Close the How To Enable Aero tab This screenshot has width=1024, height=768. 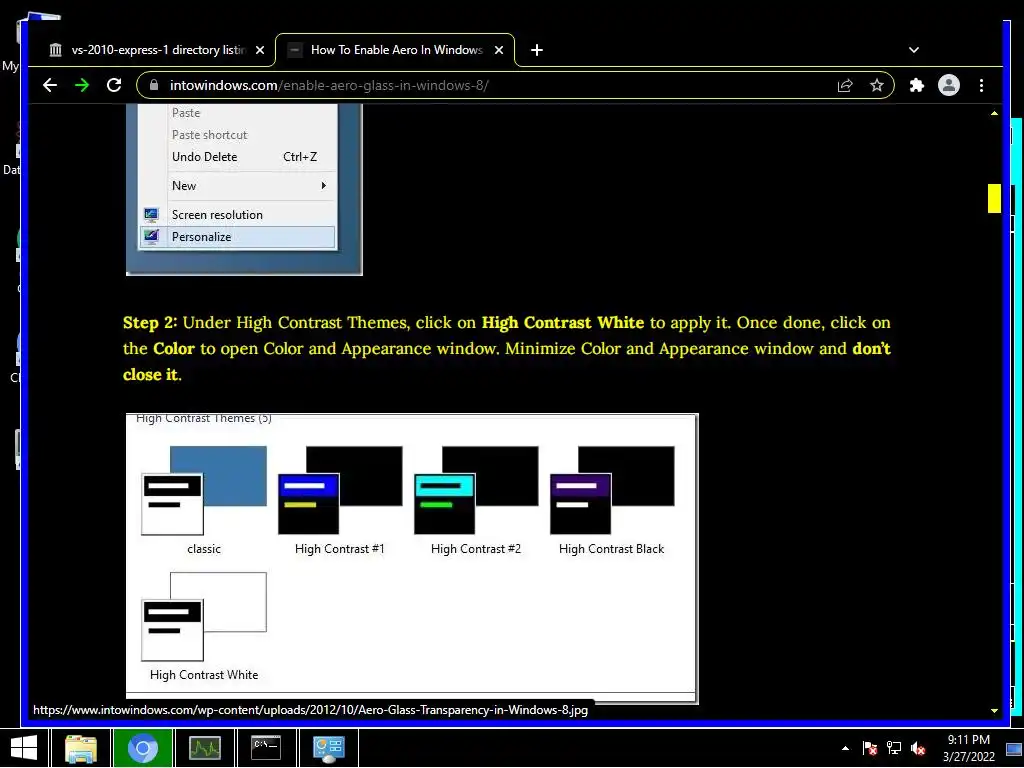(499, 50)
